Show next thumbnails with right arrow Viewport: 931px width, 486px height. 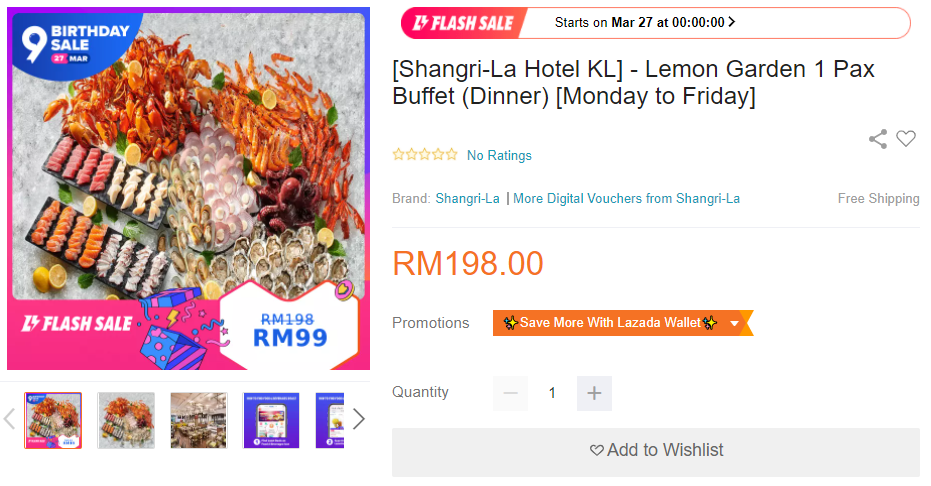tap(358, 419)
